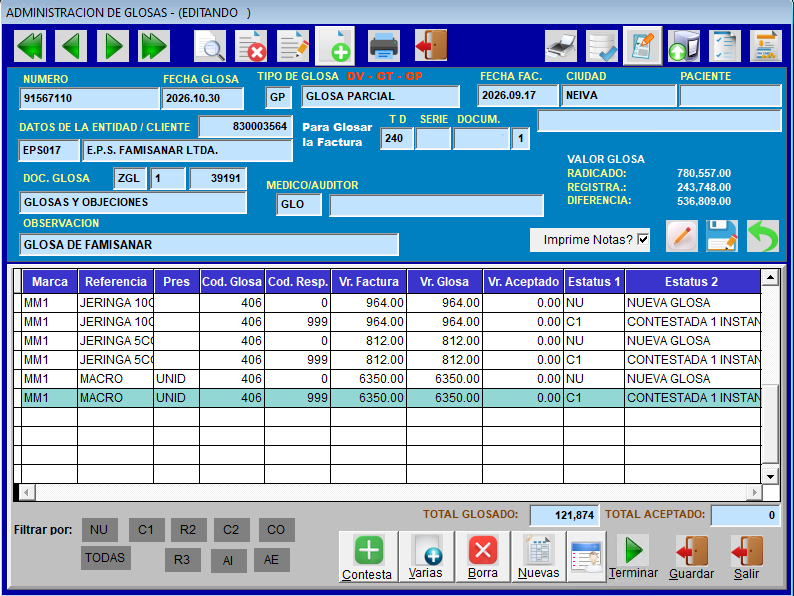Filter glosas by NU status
Viewport: 794px width, 596px height.
(99, 530)
